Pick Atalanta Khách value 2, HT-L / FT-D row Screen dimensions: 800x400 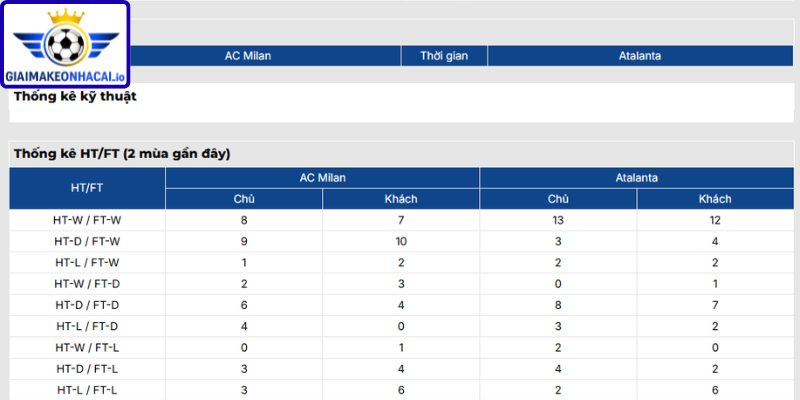click(715, 327)
